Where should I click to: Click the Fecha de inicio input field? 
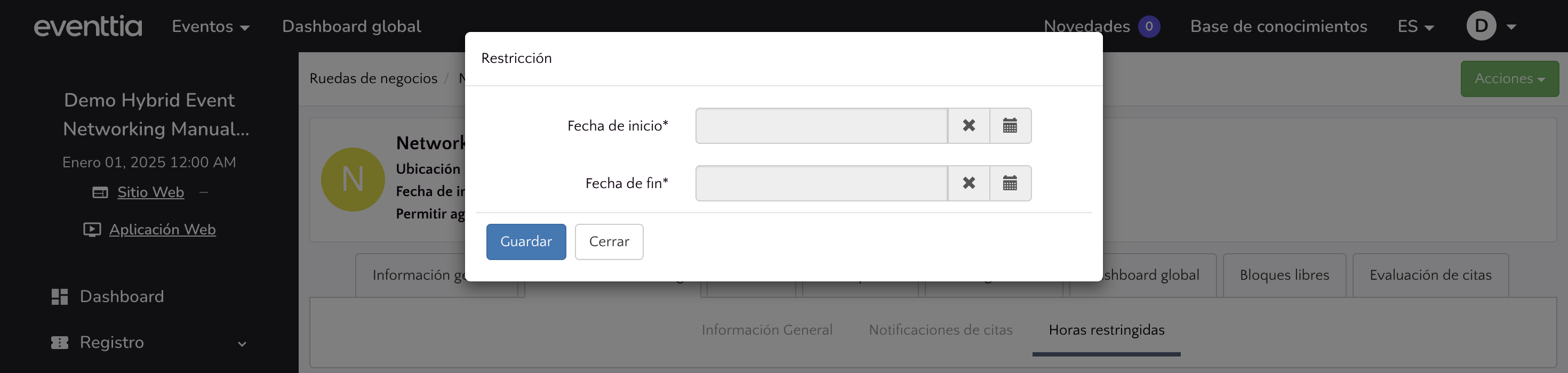point(821,126)
